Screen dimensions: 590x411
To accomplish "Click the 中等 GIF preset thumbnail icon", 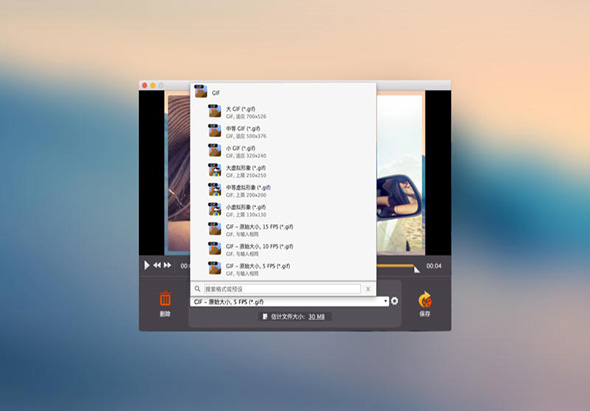I will pyautogui.click(x=214, y=131).
